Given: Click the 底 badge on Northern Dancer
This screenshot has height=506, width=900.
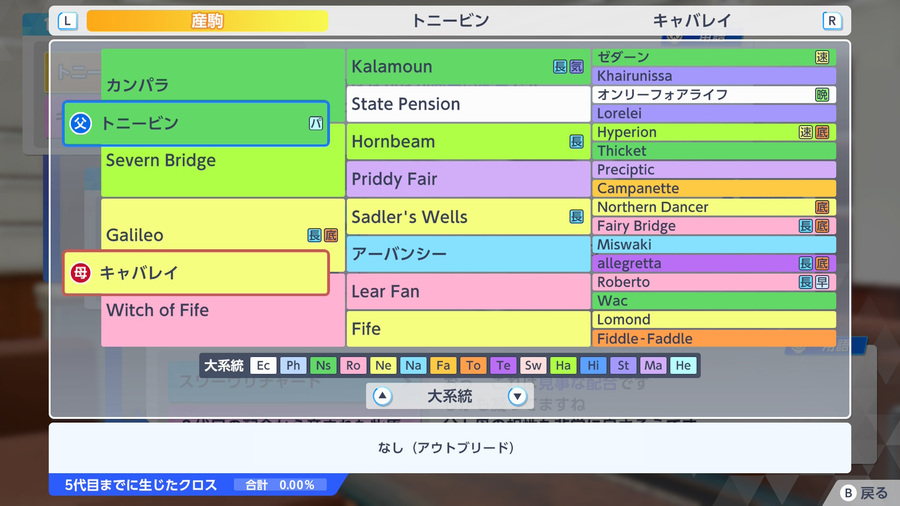Looking at the screenshot, I should pyautogui.click(x=822, y=207).
